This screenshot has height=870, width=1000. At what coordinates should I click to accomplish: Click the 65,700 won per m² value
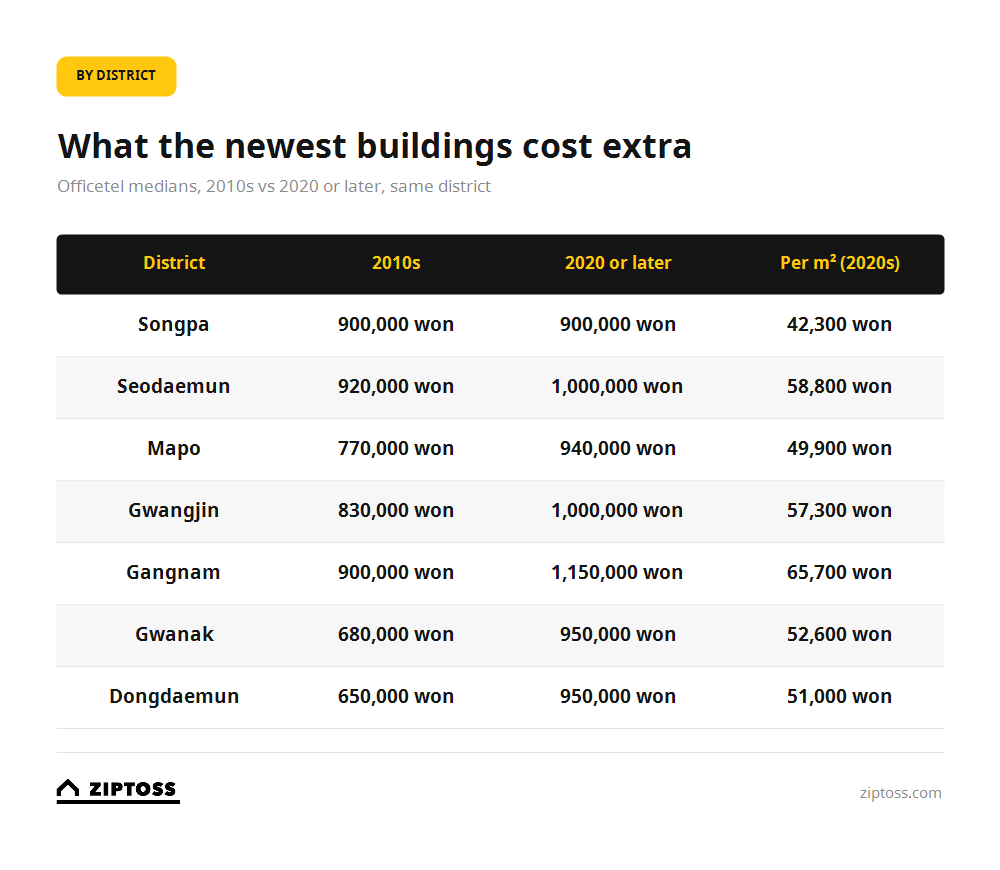pyautogui.click(x=839, y=573)
